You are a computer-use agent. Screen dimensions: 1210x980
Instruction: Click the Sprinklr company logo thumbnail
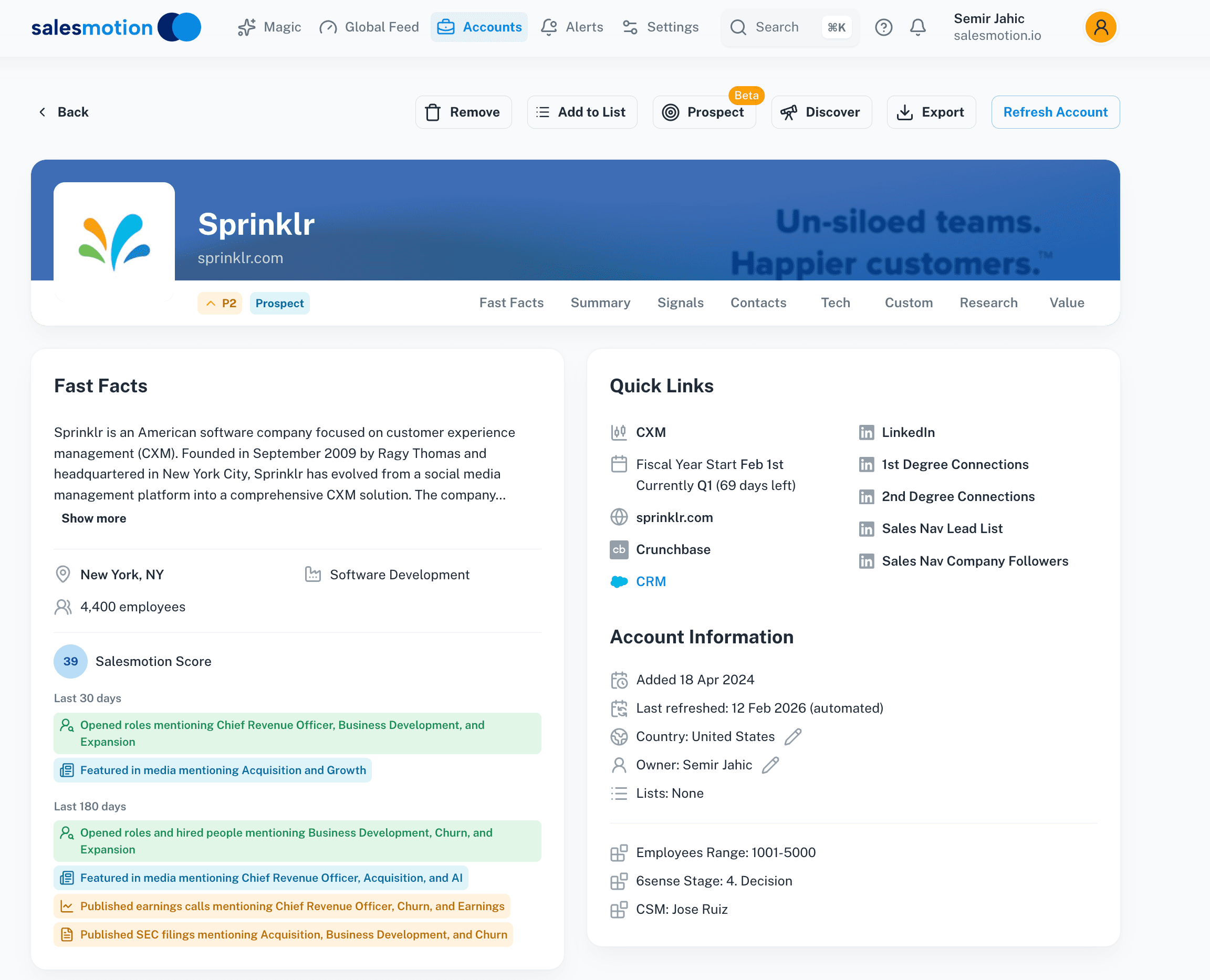pos(114,242)
